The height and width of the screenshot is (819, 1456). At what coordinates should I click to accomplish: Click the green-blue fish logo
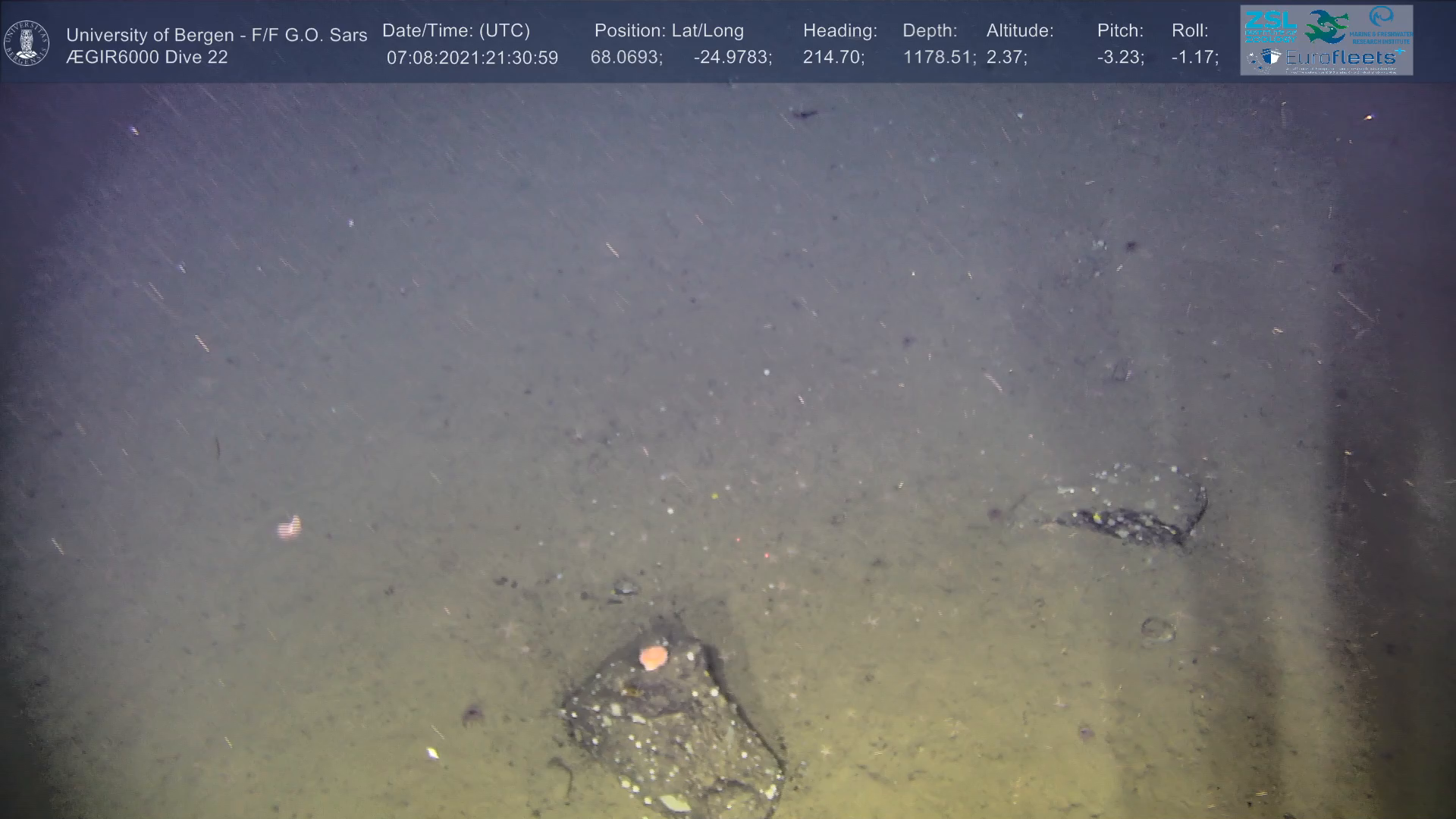pyautogui.click(x=1326, y=26)
